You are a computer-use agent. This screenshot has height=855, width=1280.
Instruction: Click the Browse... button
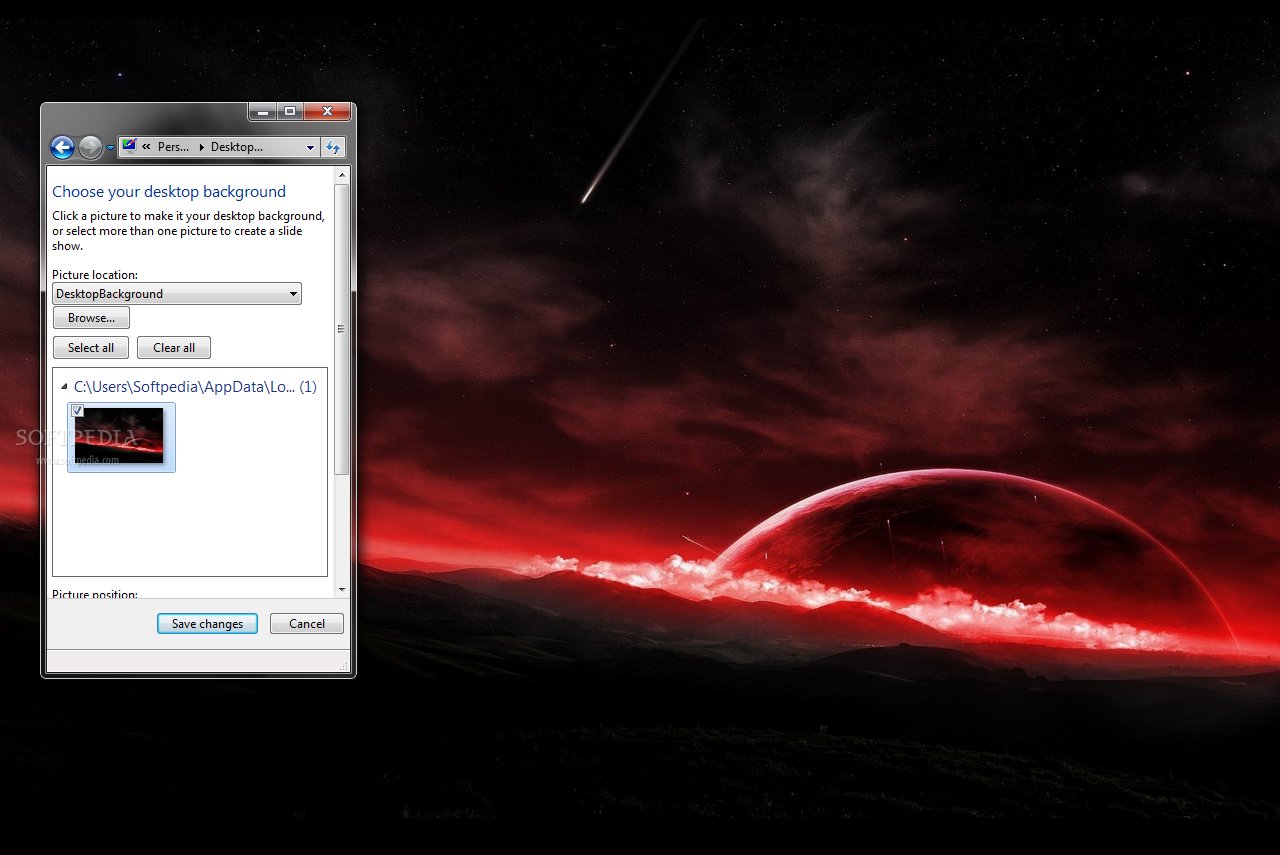point(91,318)
